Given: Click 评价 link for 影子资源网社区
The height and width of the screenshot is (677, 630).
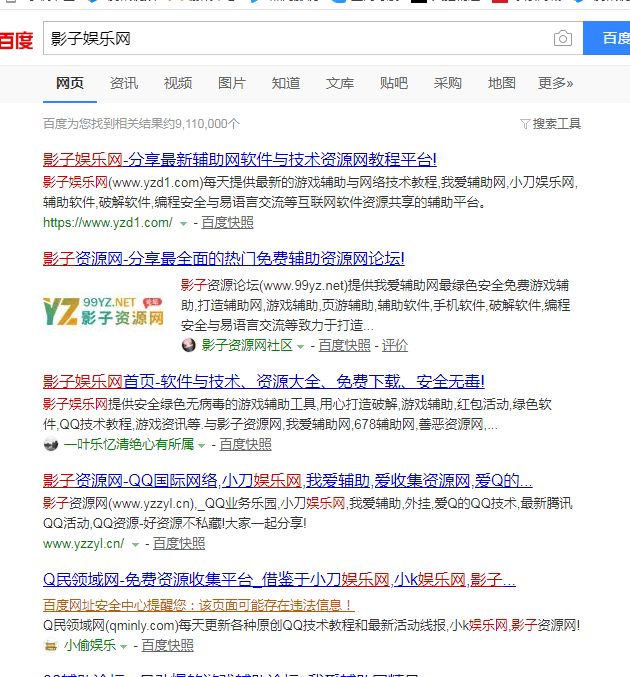Looking at the screenshot, I should click(395, 345).
